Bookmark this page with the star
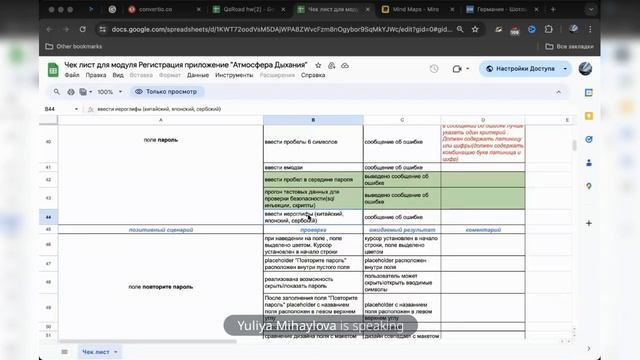 (475, 29)
